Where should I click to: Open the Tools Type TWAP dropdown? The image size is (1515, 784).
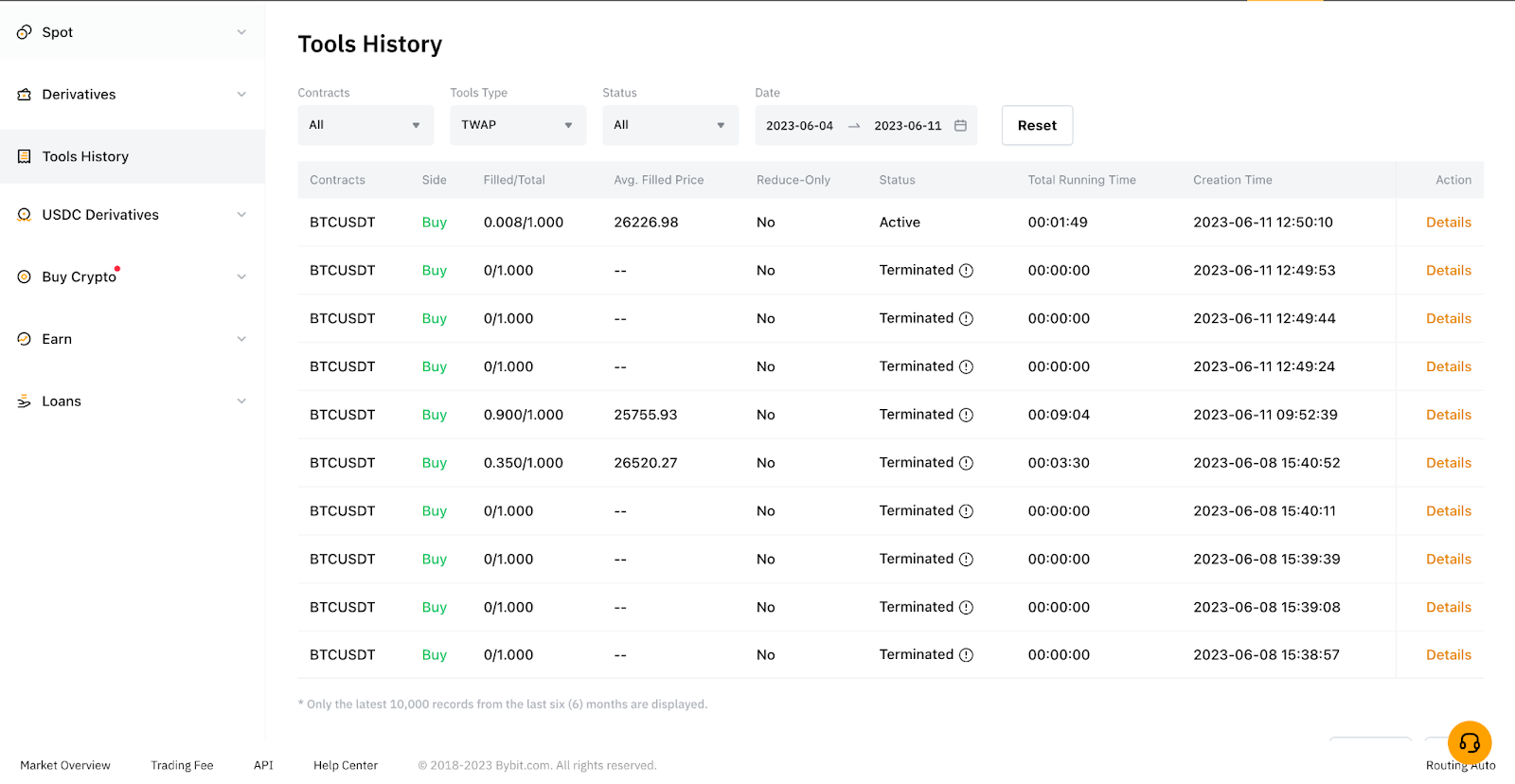(518, 125)
